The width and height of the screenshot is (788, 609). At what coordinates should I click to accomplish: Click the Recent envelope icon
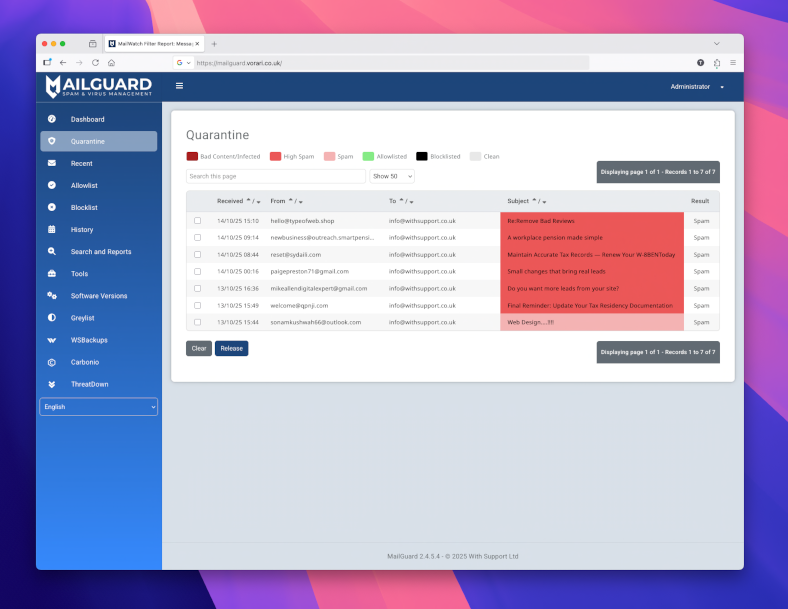pyautogui.click(x=52, y=163)
